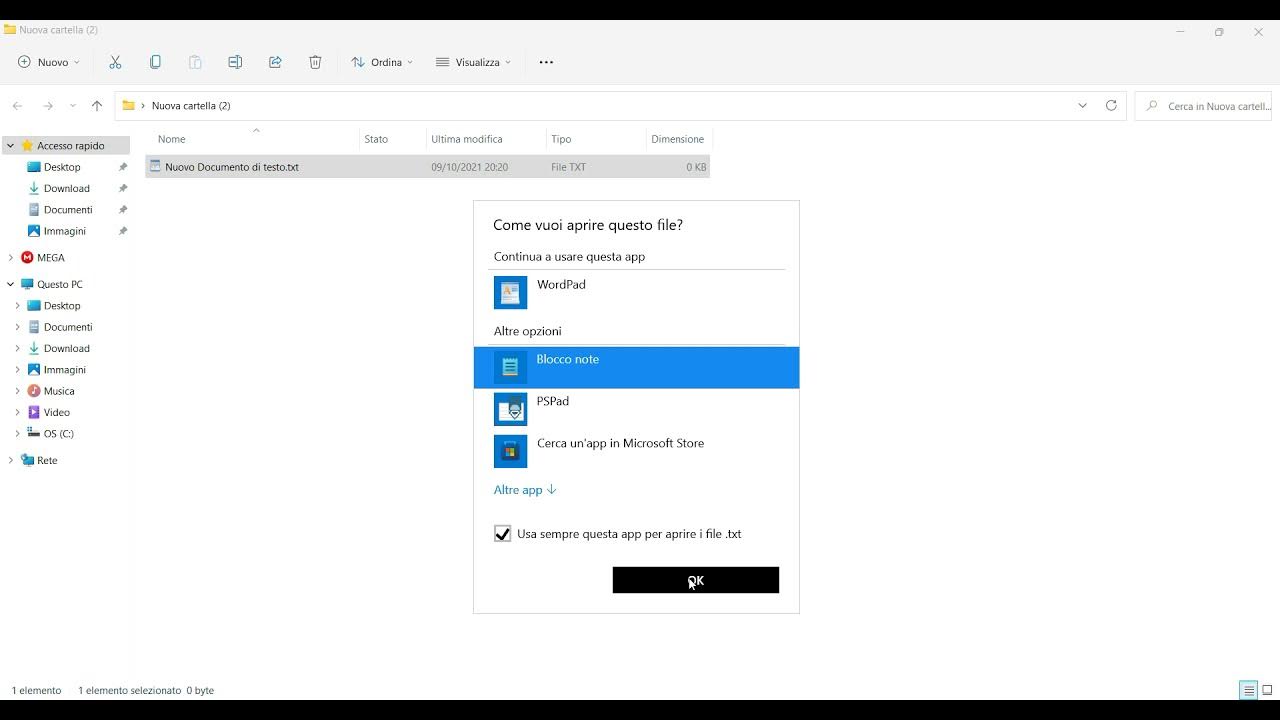Uncheck Usa sempre questa app checkbox
This screenshot has width=1280, height=720.
502,533
